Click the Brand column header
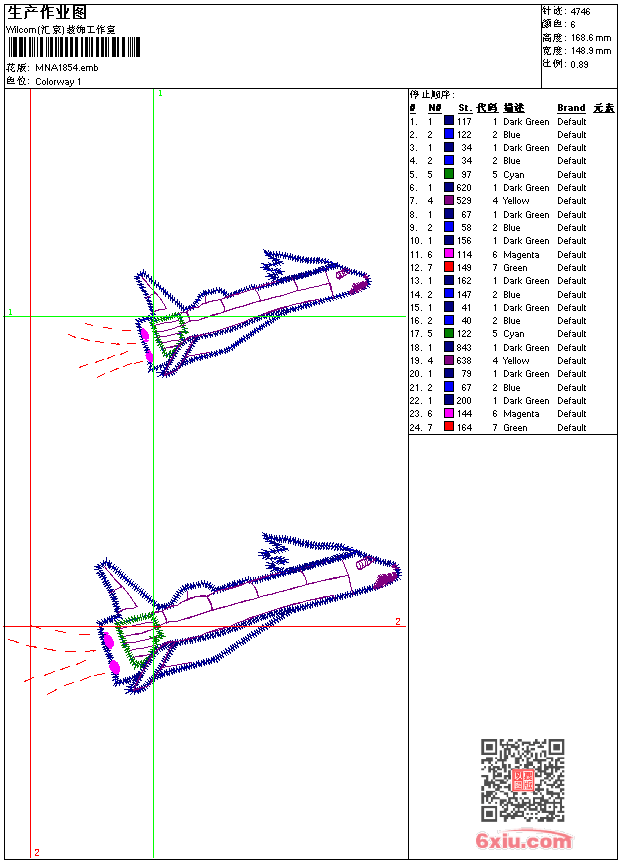This screenshot has width=620, height=860. point(571,108)
